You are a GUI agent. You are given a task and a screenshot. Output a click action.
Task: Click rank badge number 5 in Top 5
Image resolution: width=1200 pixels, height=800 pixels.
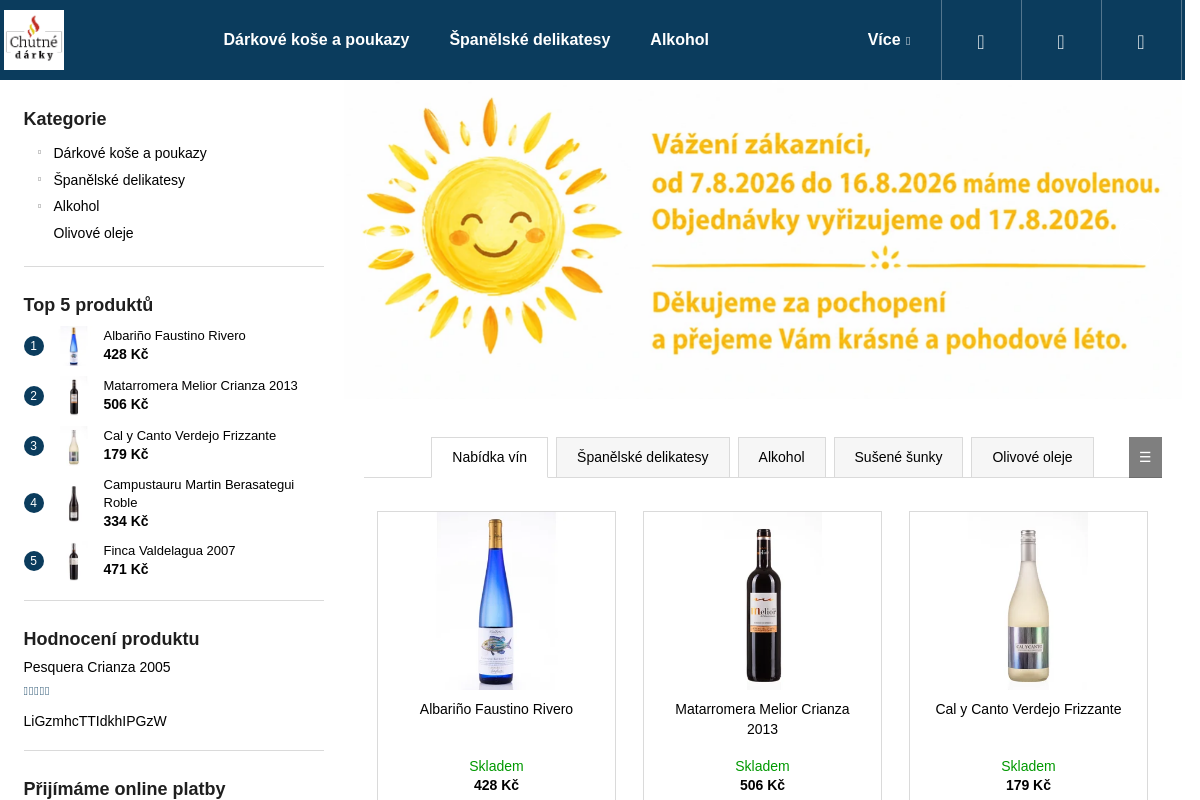point(34,561)
